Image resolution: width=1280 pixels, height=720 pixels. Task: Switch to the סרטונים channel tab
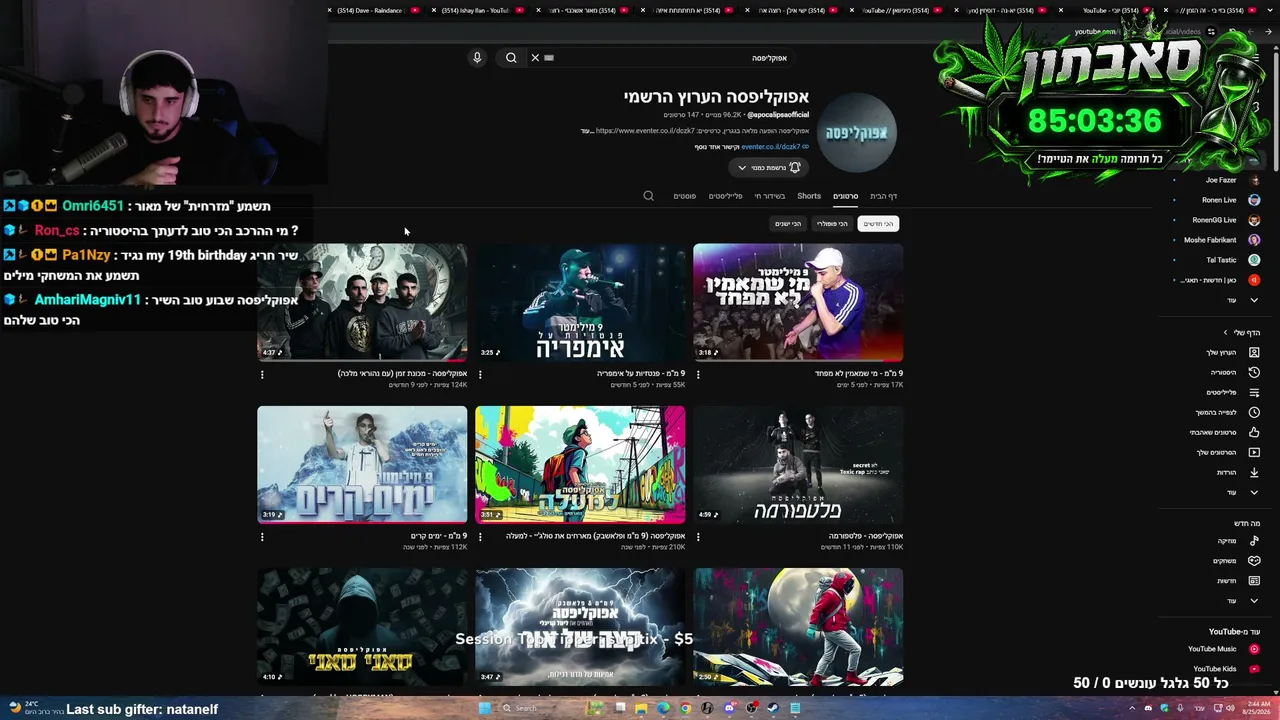tap(846, 196)
